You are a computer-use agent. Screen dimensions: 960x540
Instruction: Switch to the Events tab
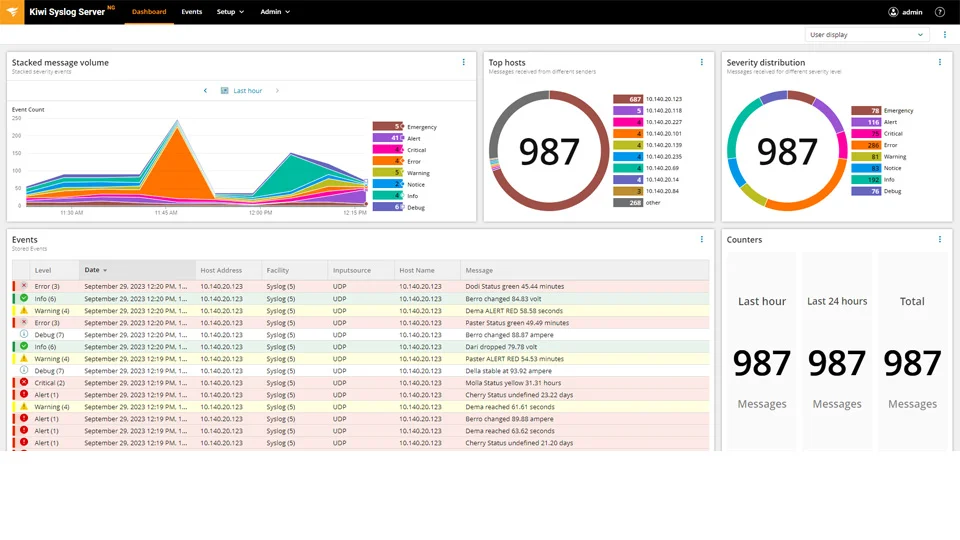tap(192, 12)
